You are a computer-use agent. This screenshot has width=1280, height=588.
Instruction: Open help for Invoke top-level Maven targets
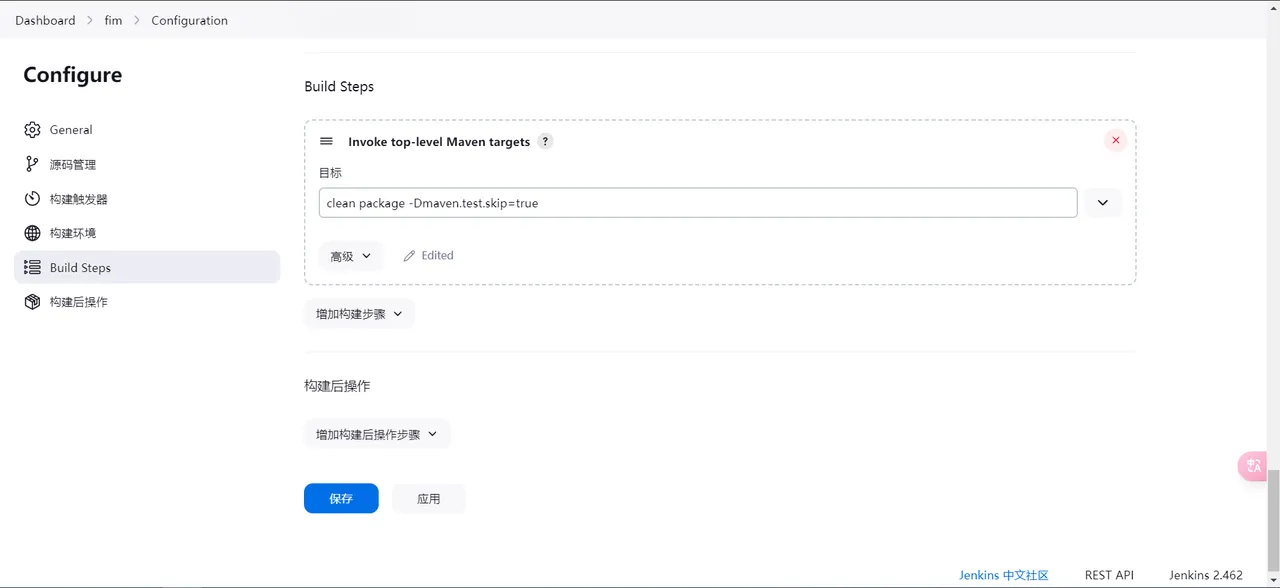[545, 142]
